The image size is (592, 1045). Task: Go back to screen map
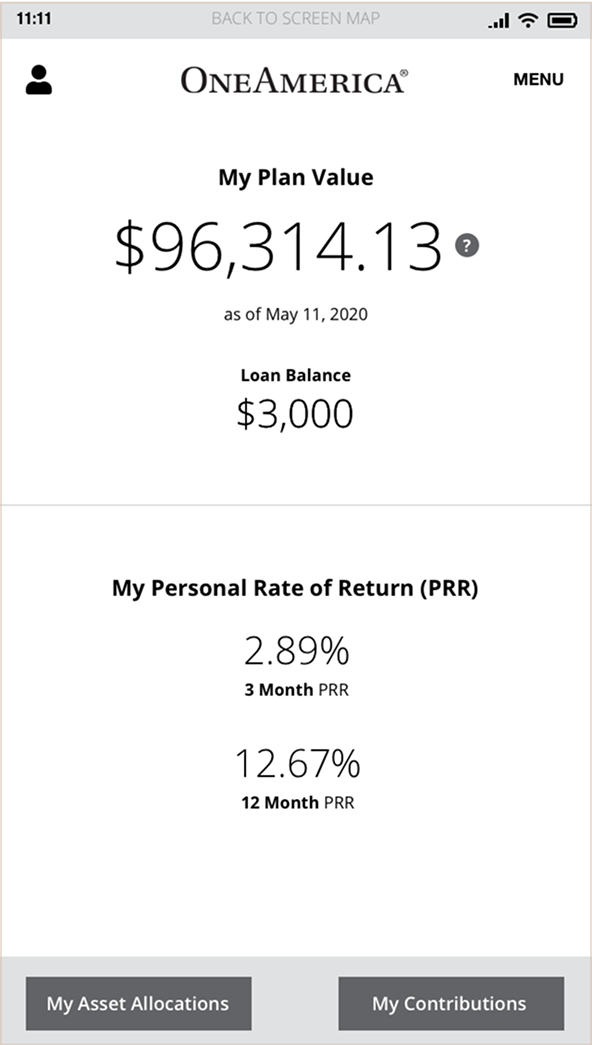[x=295, y=19]
